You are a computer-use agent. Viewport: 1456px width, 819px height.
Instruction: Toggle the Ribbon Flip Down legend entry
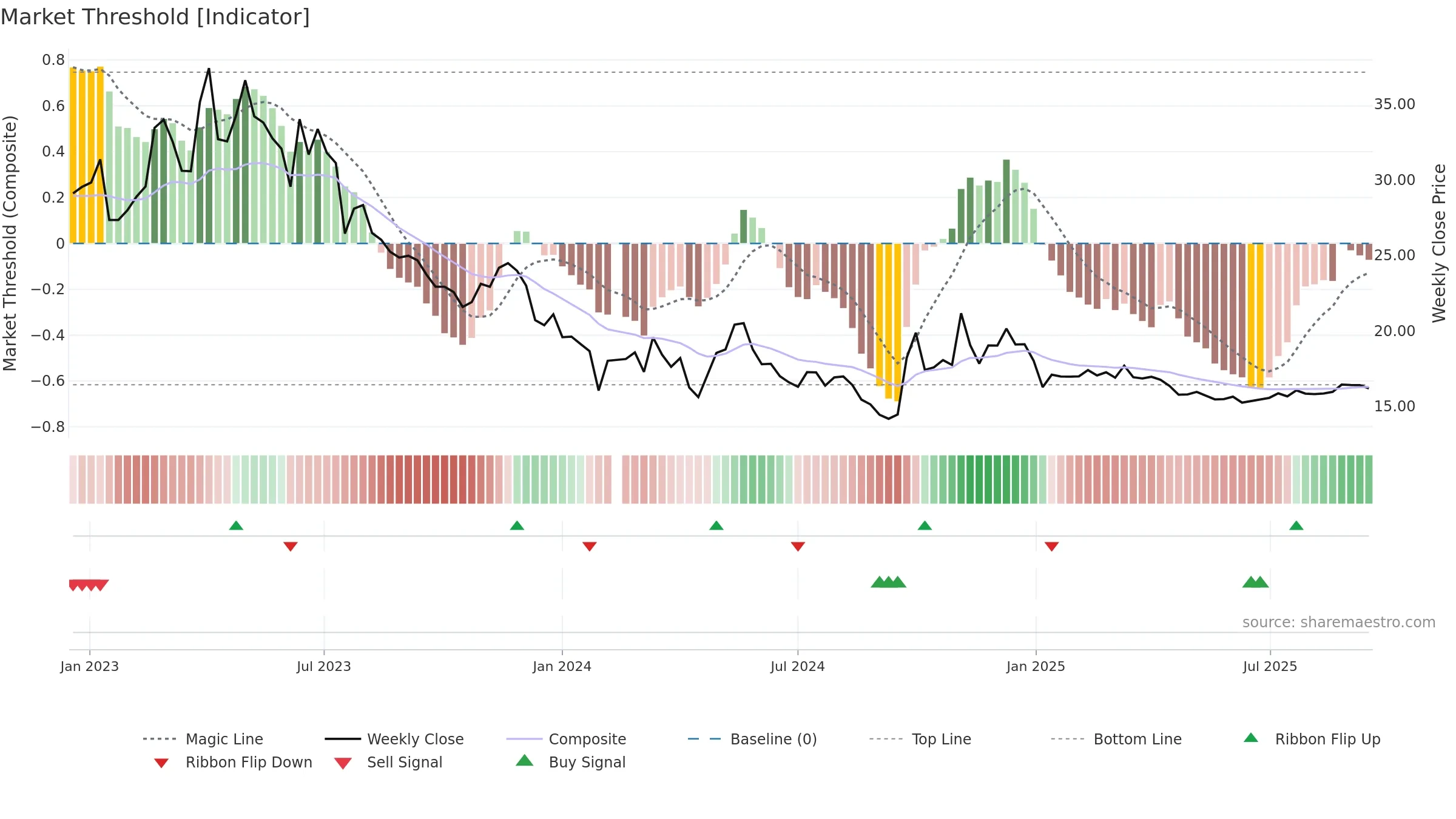click(232, 762)
